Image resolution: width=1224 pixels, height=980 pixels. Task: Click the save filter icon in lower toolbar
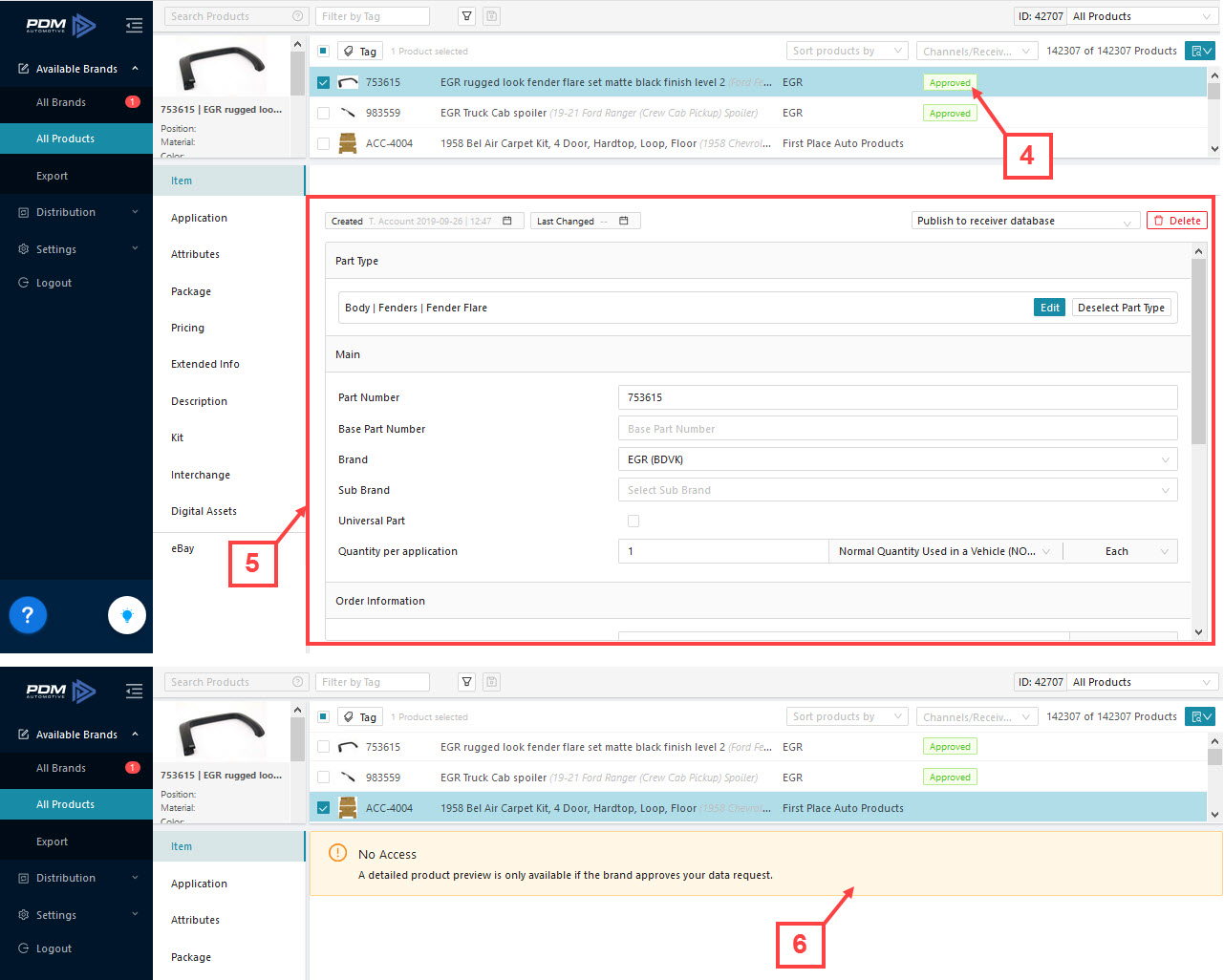(x=491, y=682)
